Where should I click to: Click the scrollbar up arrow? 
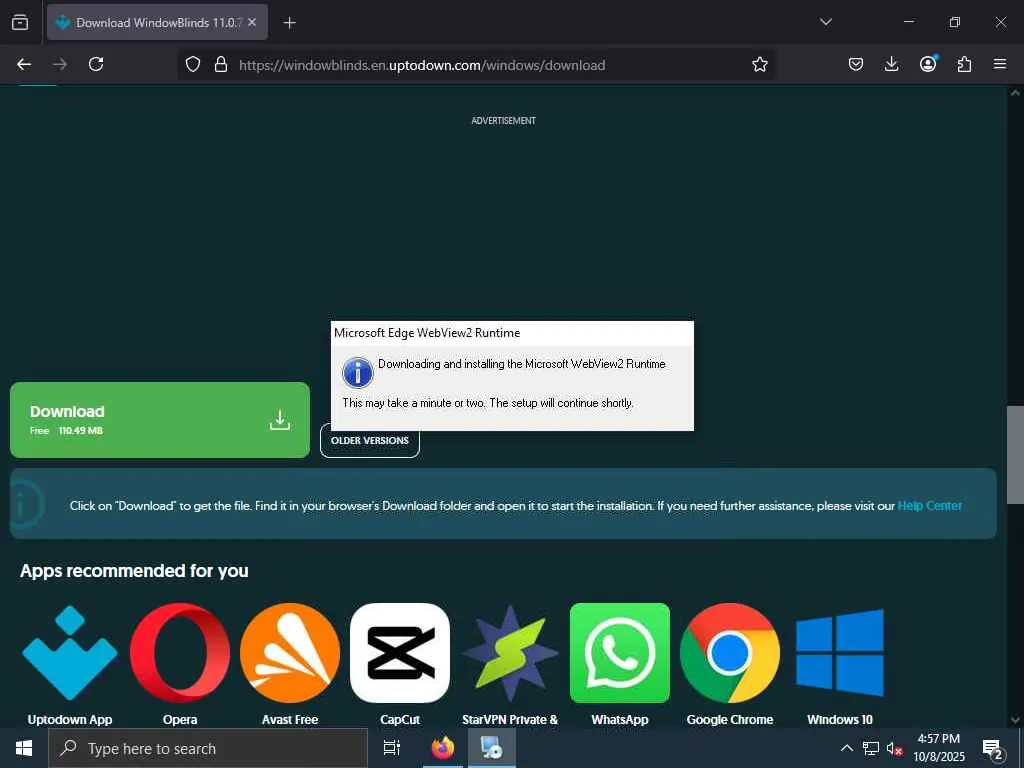click(1015, 93)
